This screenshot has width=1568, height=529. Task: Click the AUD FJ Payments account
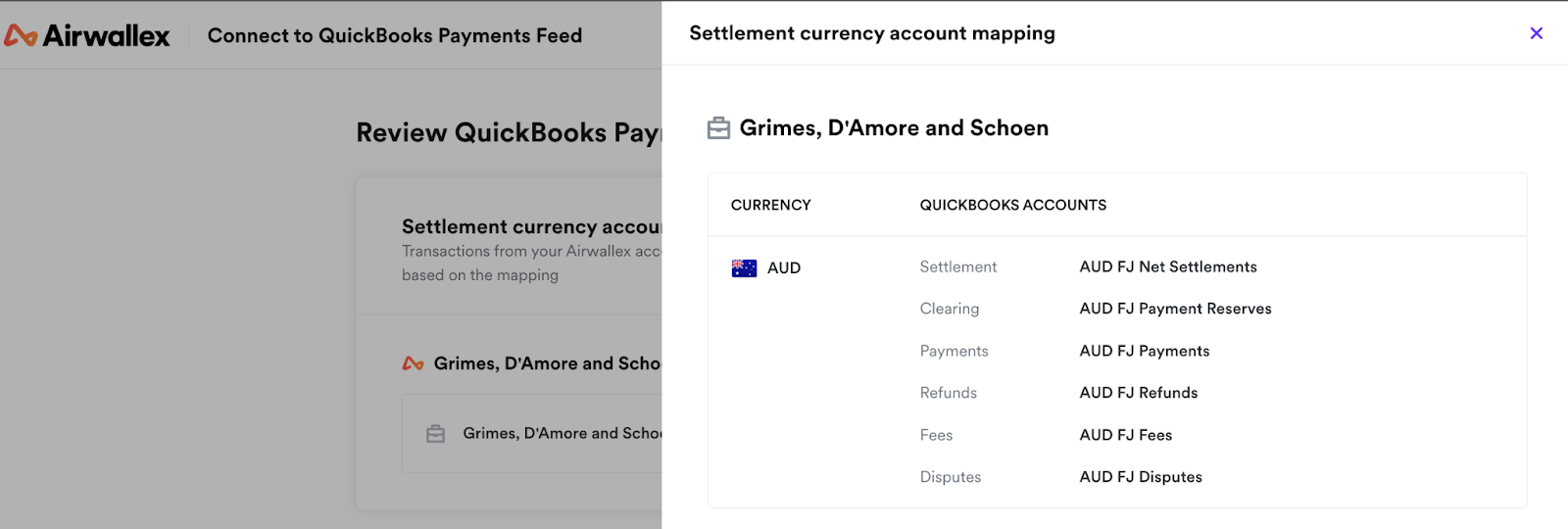pyautogui.click(x=1144, y=351)
